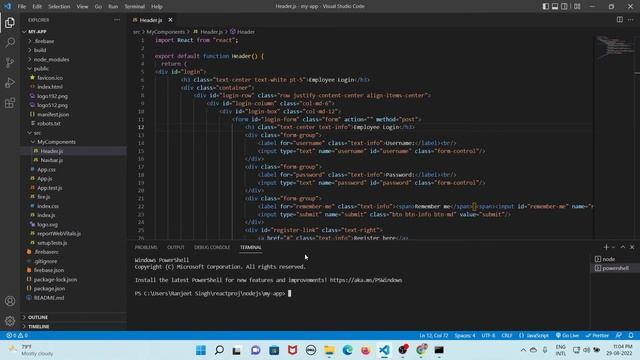640x360 pixels.
Task: Switch to the Problems tab
Action: tap(146, 247)
